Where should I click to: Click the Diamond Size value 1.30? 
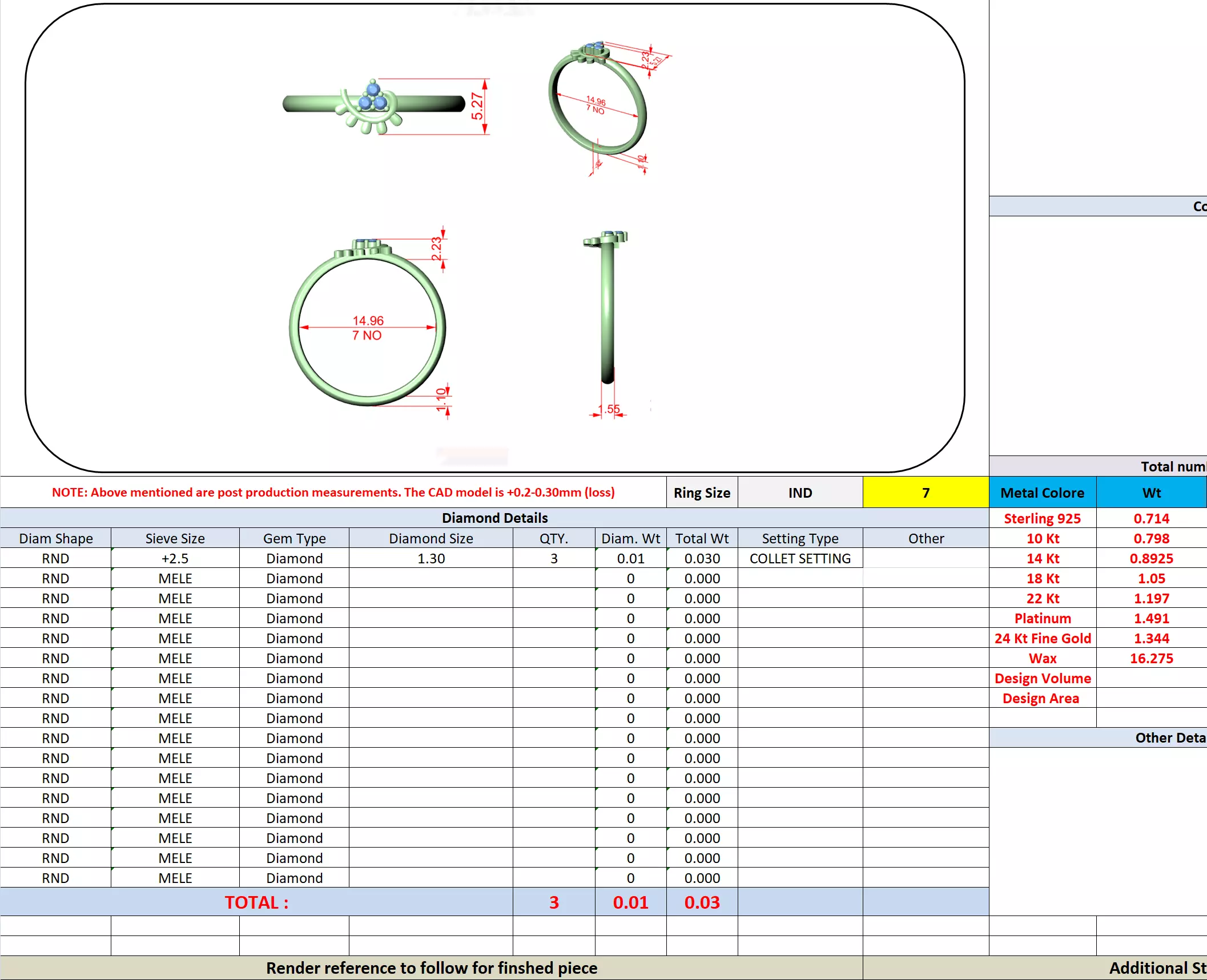[x=431, y=558]
